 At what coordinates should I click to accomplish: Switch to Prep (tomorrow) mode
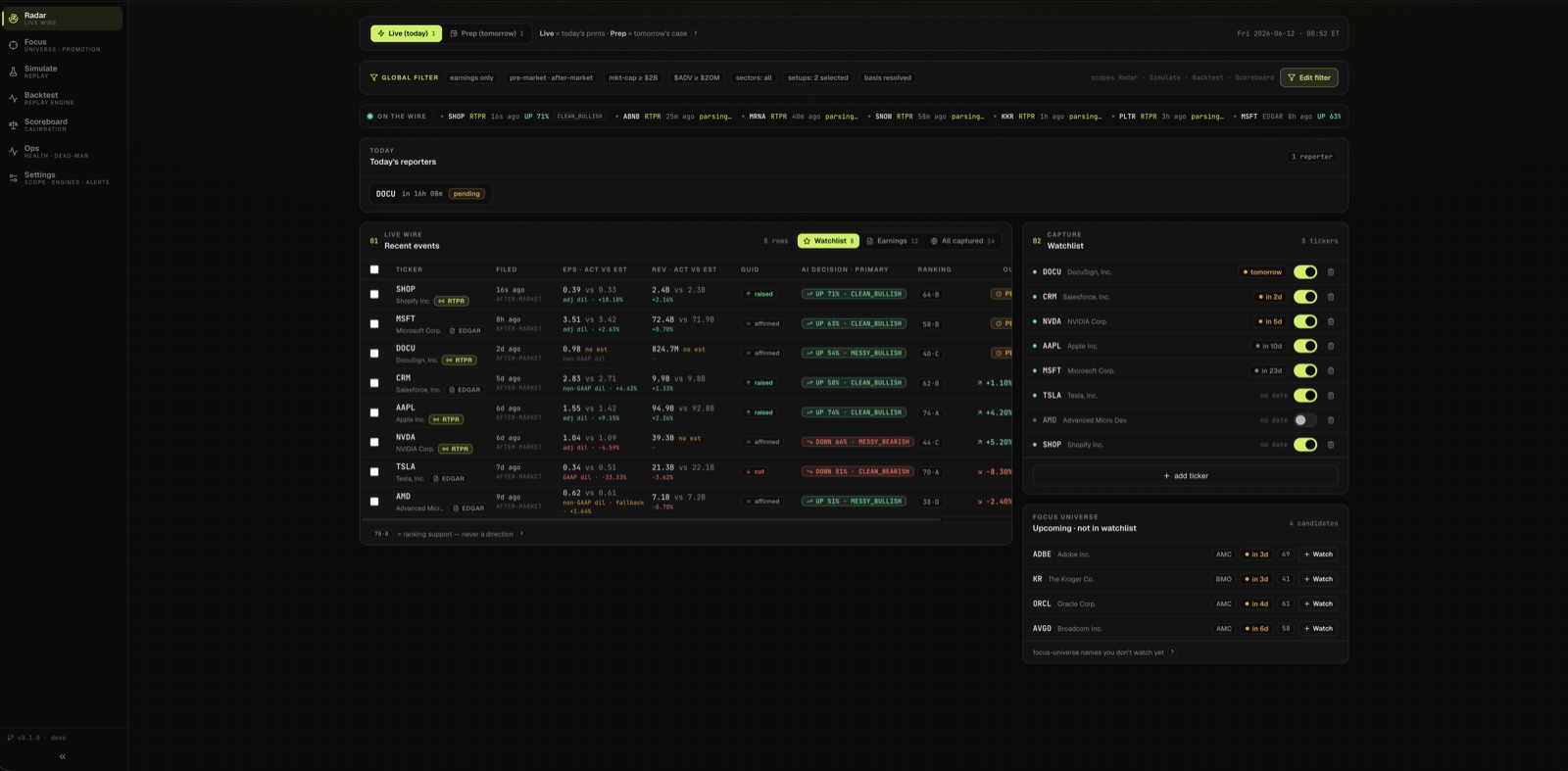tap(487, 33)
